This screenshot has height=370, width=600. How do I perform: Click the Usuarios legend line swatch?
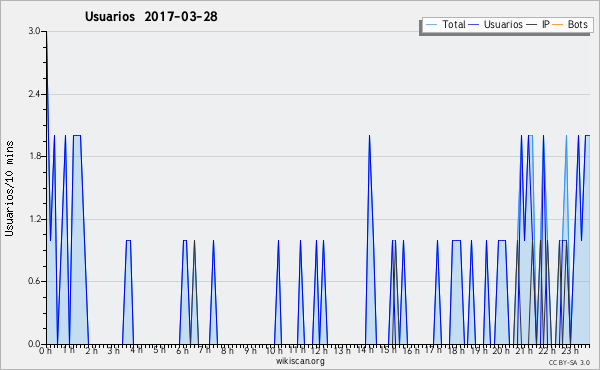pyautogui.click(x=474, y=25)
